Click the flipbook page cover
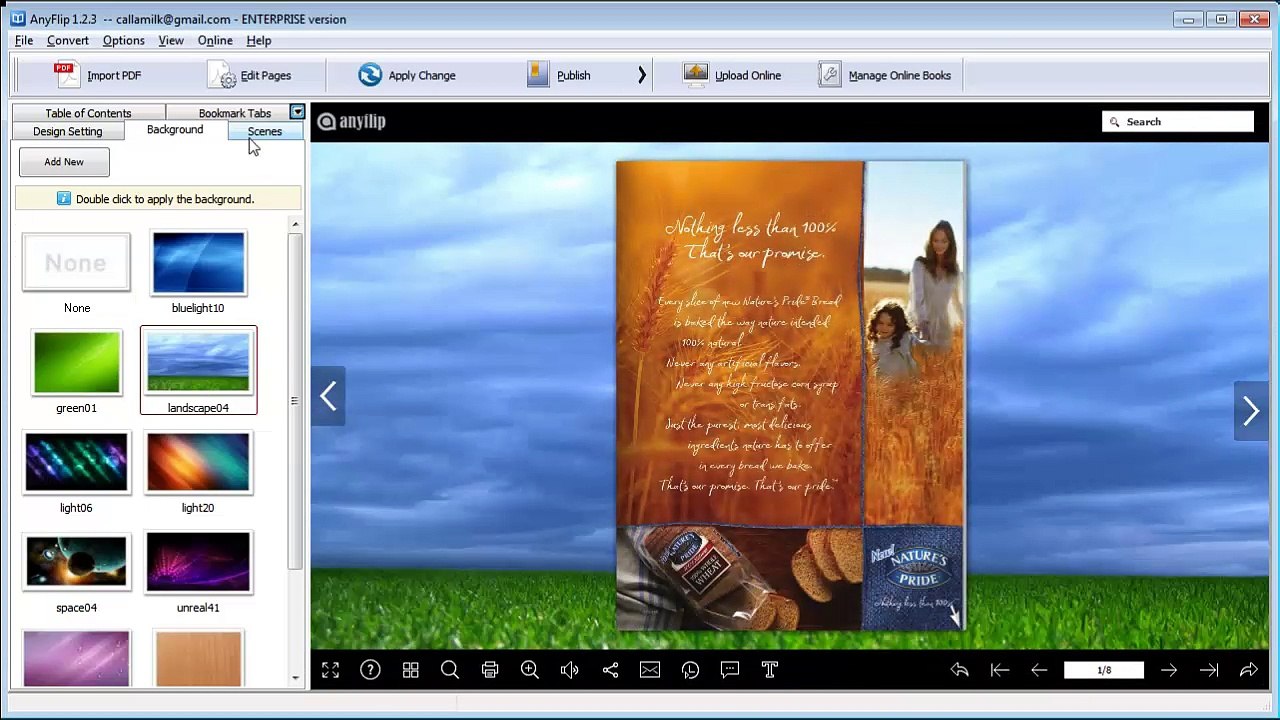 [x=790, y=396]
